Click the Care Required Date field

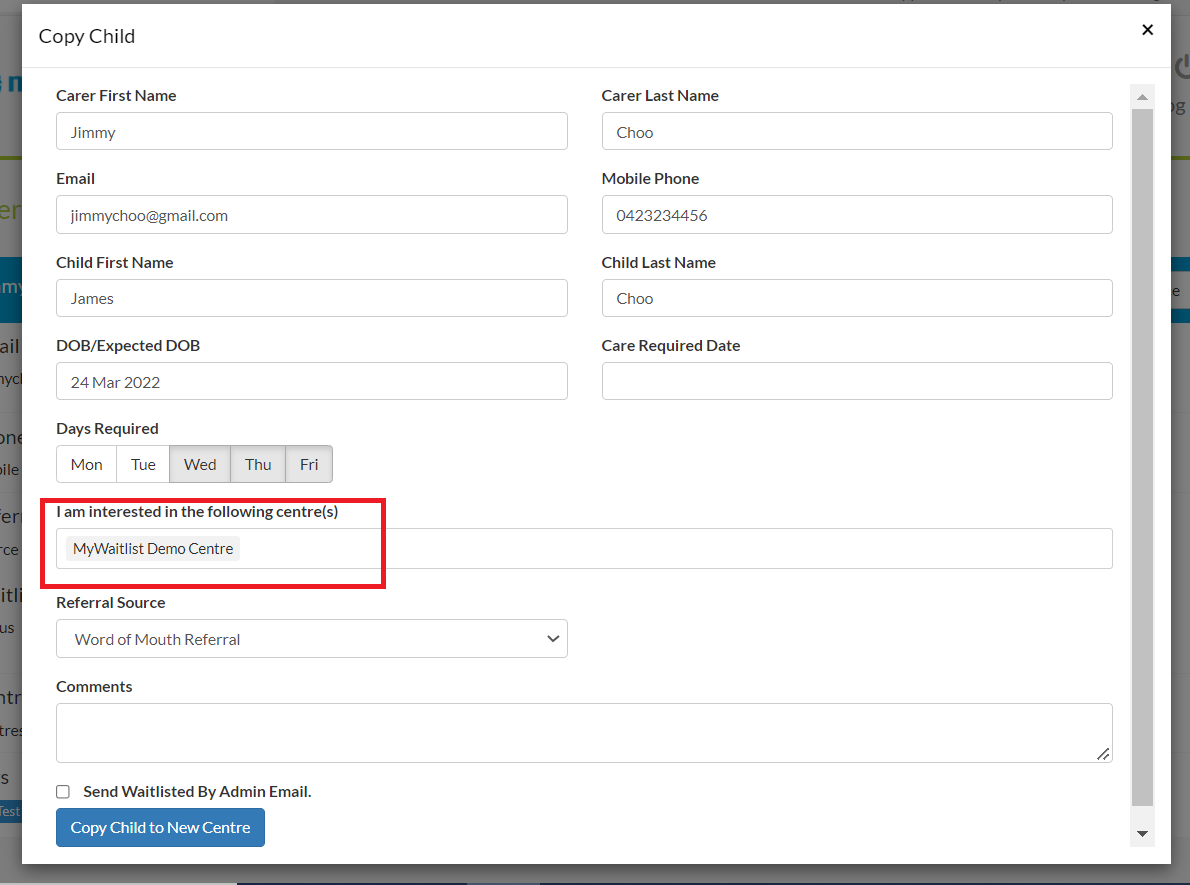point(857,381)
